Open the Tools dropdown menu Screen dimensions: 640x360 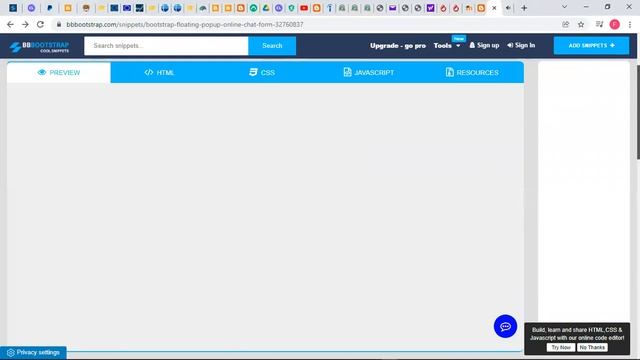click(447, 46)
